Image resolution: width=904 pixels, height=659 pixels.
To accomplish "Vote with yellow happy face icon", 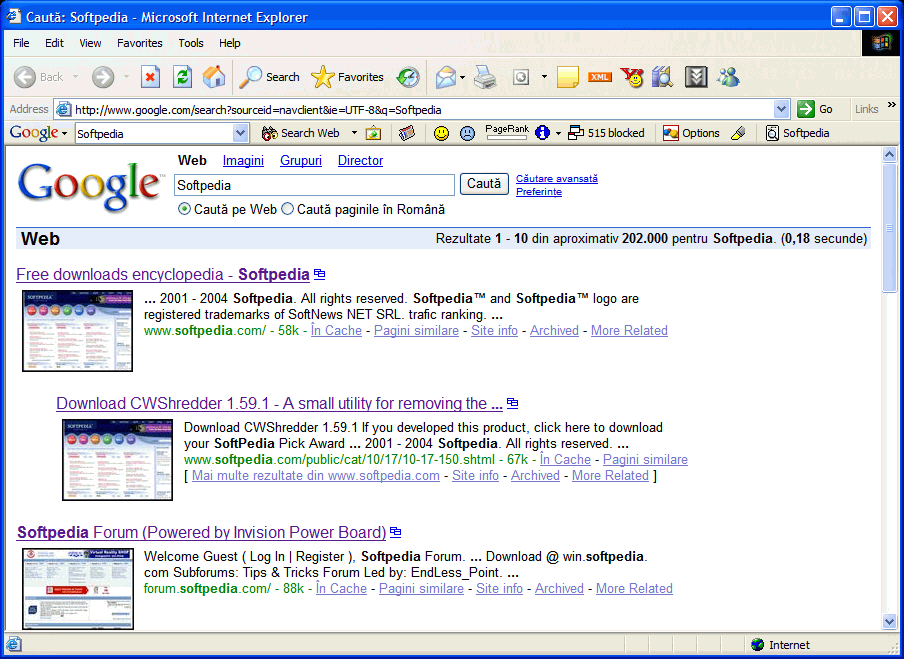I will [x=441, y=133].
